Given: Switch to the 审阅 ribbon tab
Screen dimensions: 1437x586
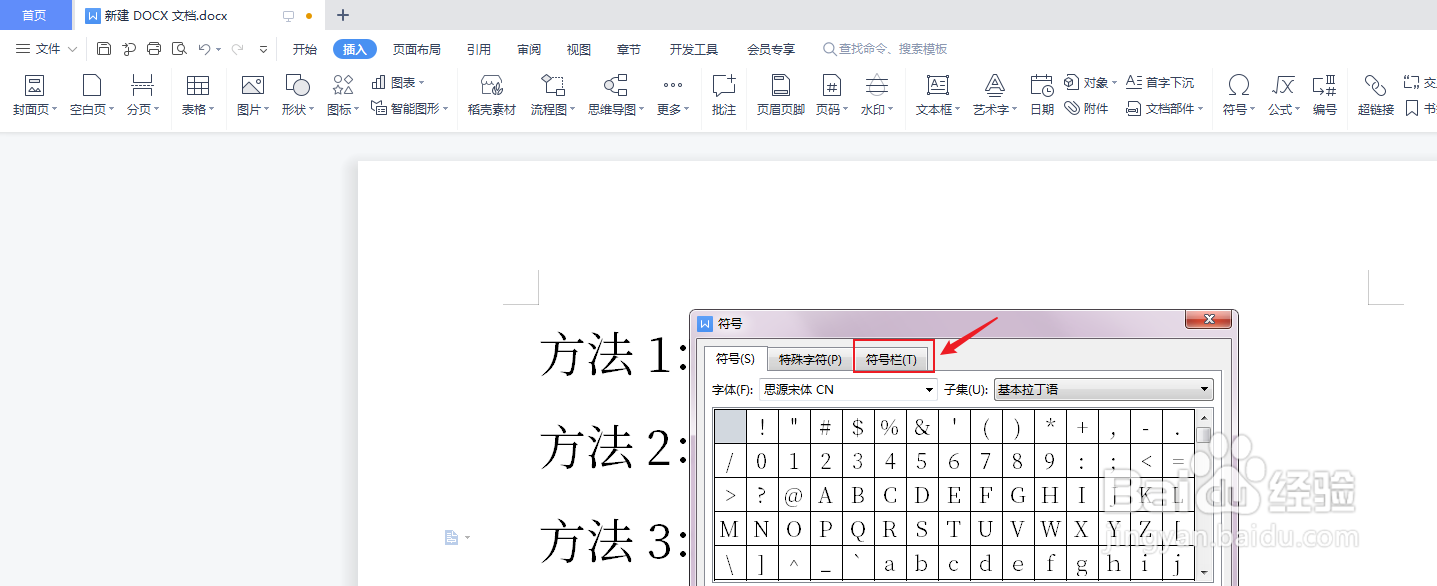Looking at the screenshot, I should tap(528, 47).
